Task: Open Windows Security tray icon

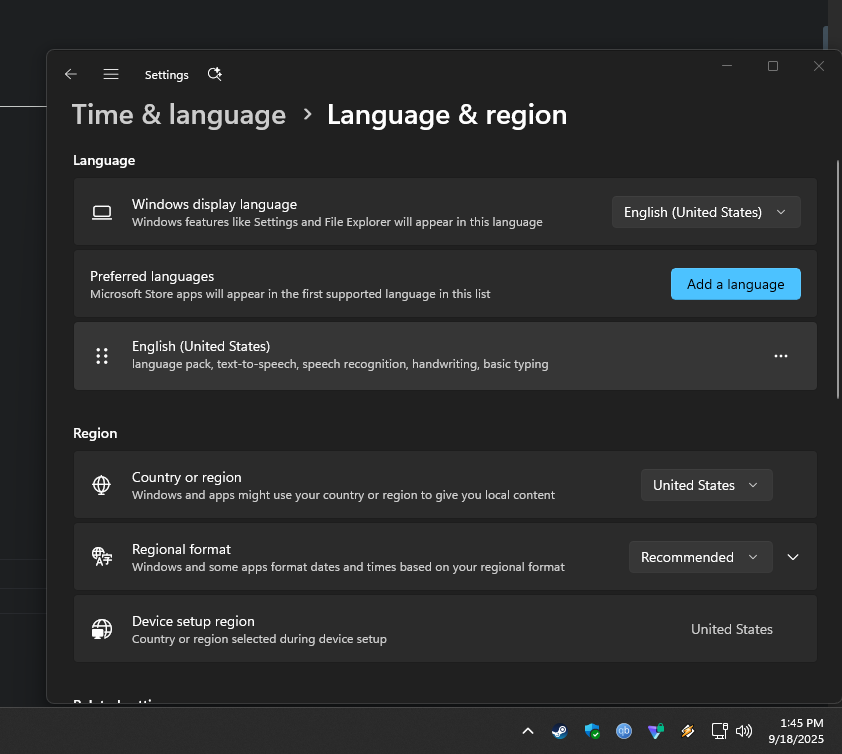Action: 592,731
